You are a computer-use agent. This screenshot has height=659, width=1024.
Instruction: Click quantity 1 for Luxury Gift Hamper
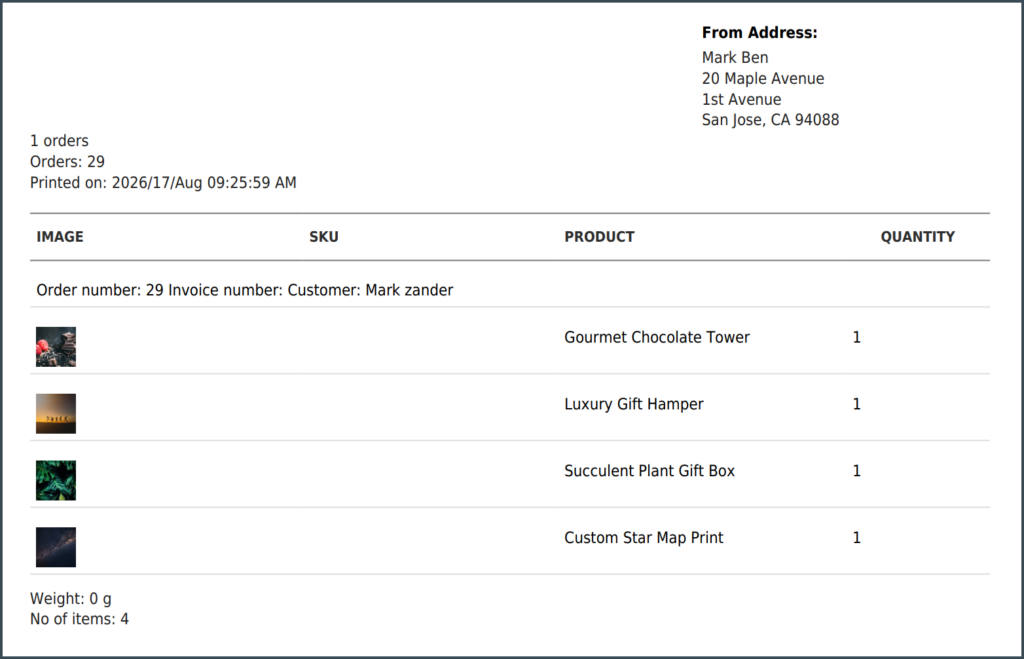coord(857,404)
